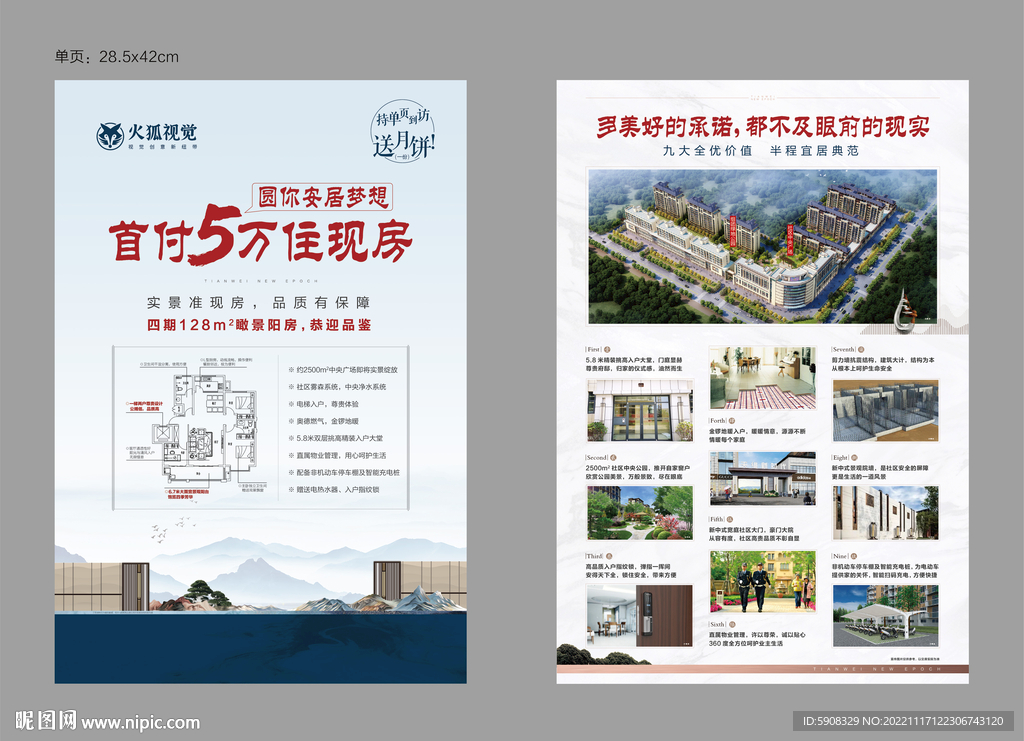Click the www.nipic.com link at the bottom left
The height and width of the screenshot is (741, 1024).
140,723
